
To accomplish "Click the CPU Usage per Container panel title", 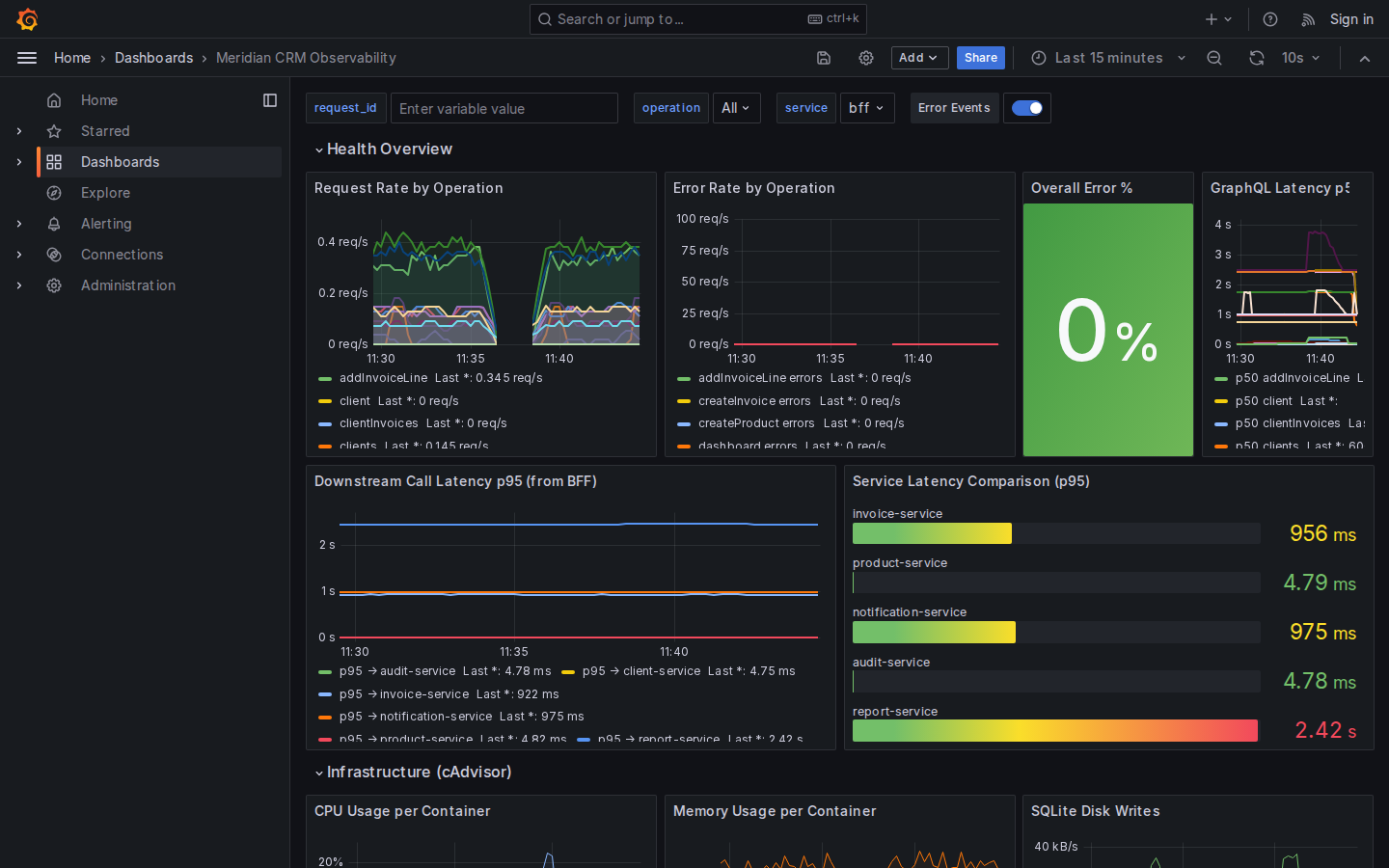I will (402, 811).
